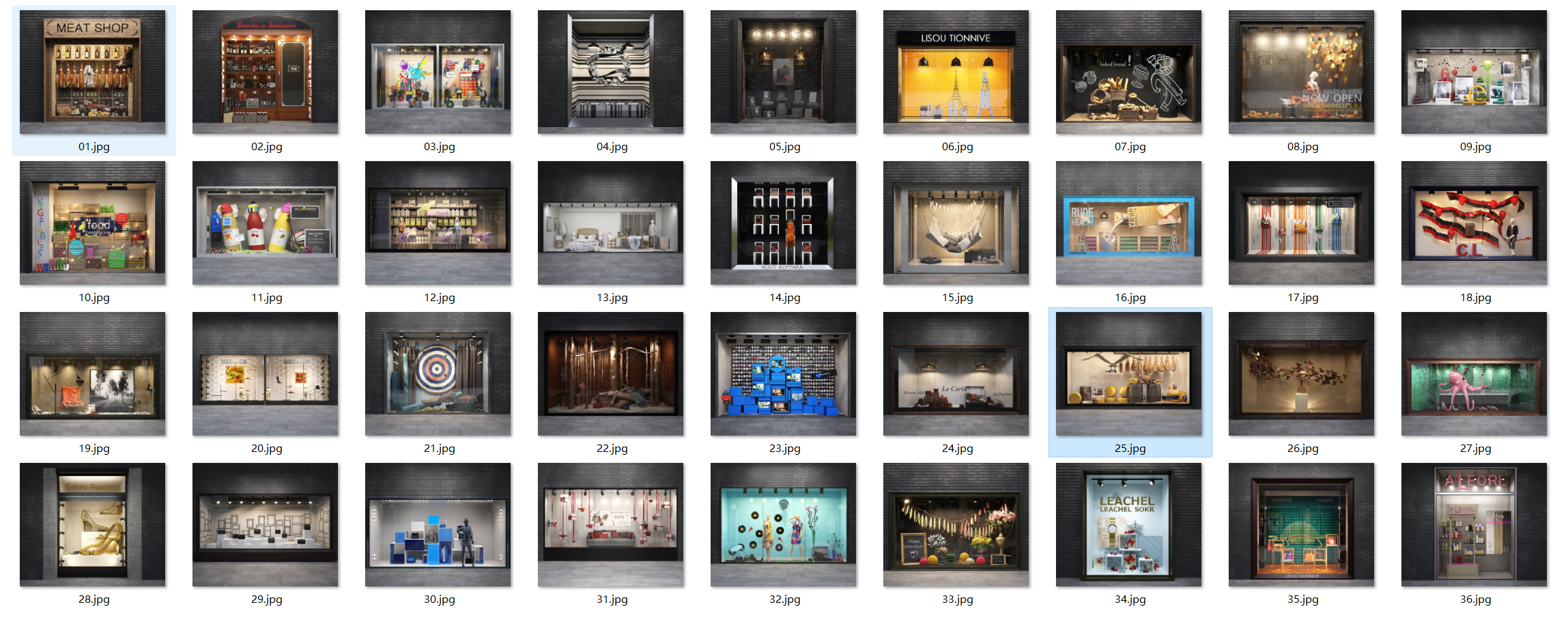Select the 27.jpg pink octopus thumbnail
1568x622 pixels.
point(1474,373)
